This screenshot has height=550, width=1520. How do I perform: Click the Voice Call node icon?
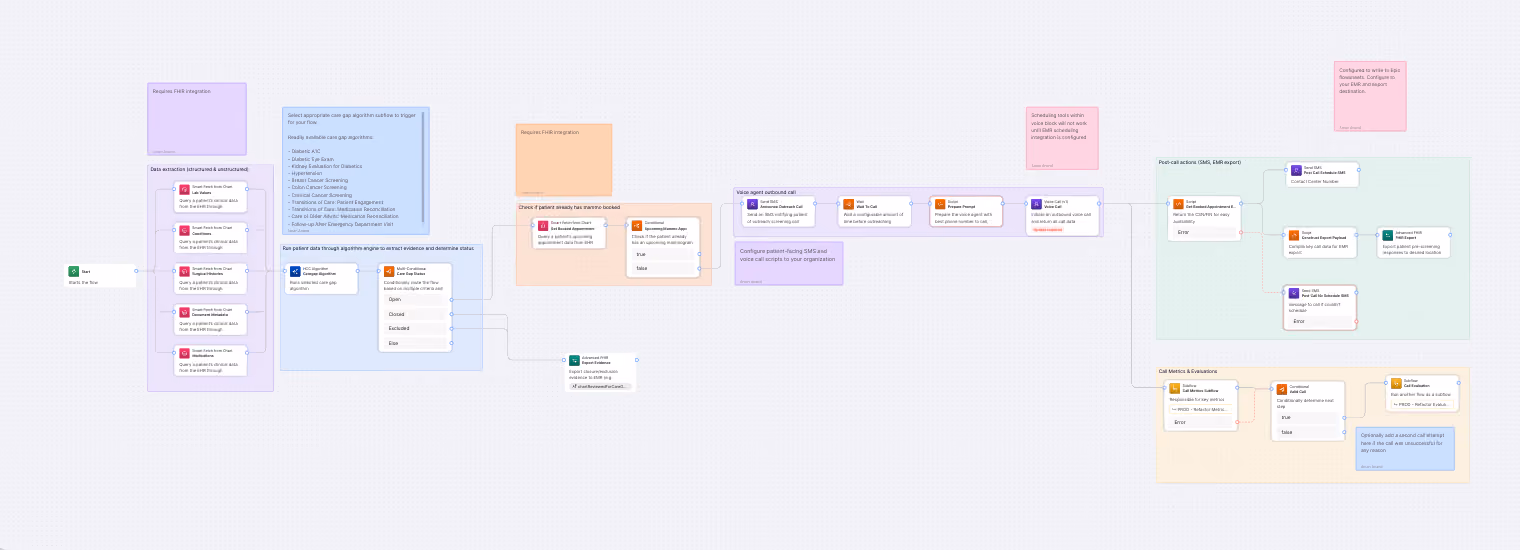[1036, 203]
